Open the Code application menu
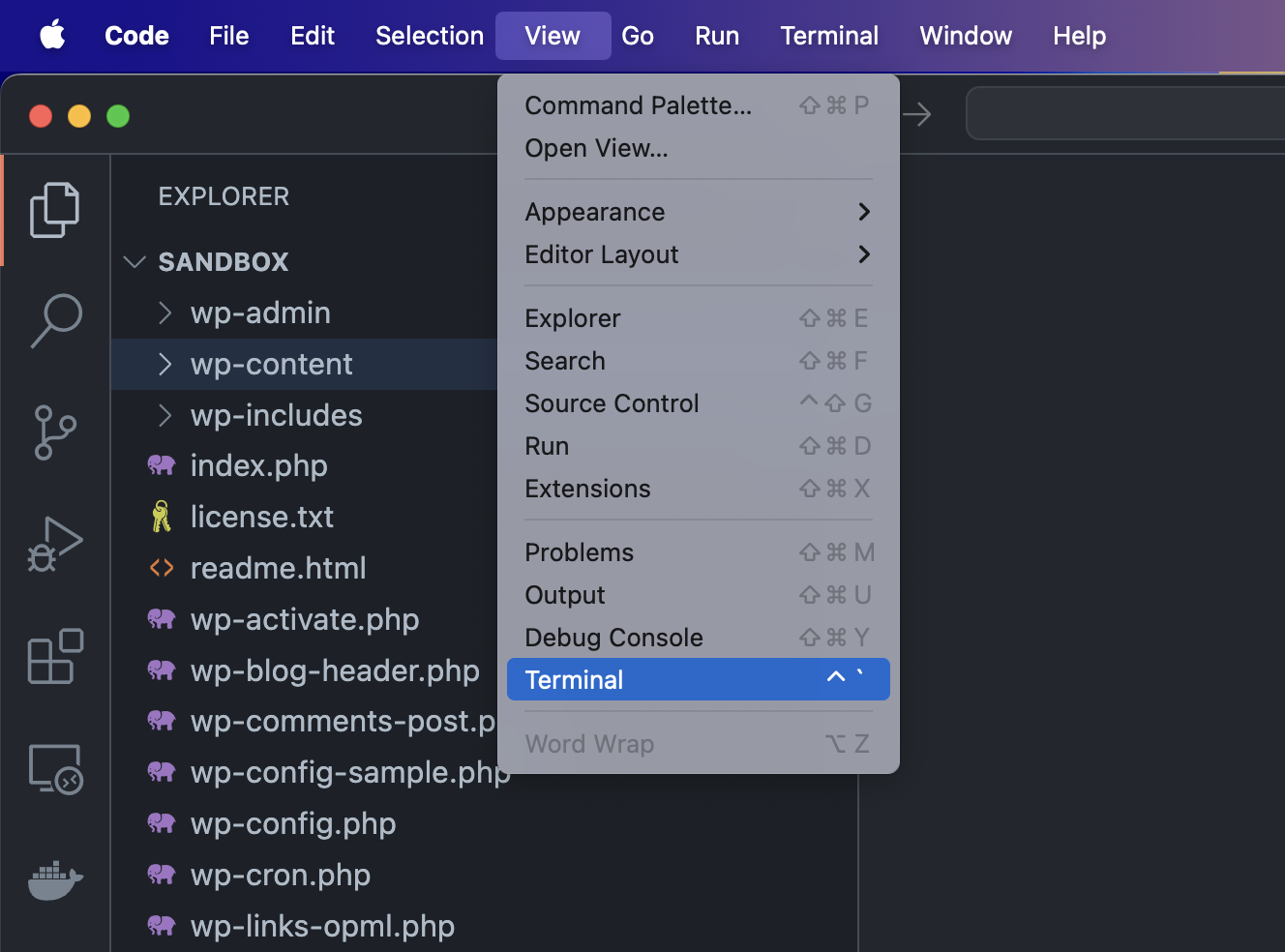Viewport: 1285px width, 952px height. point(136,36)
